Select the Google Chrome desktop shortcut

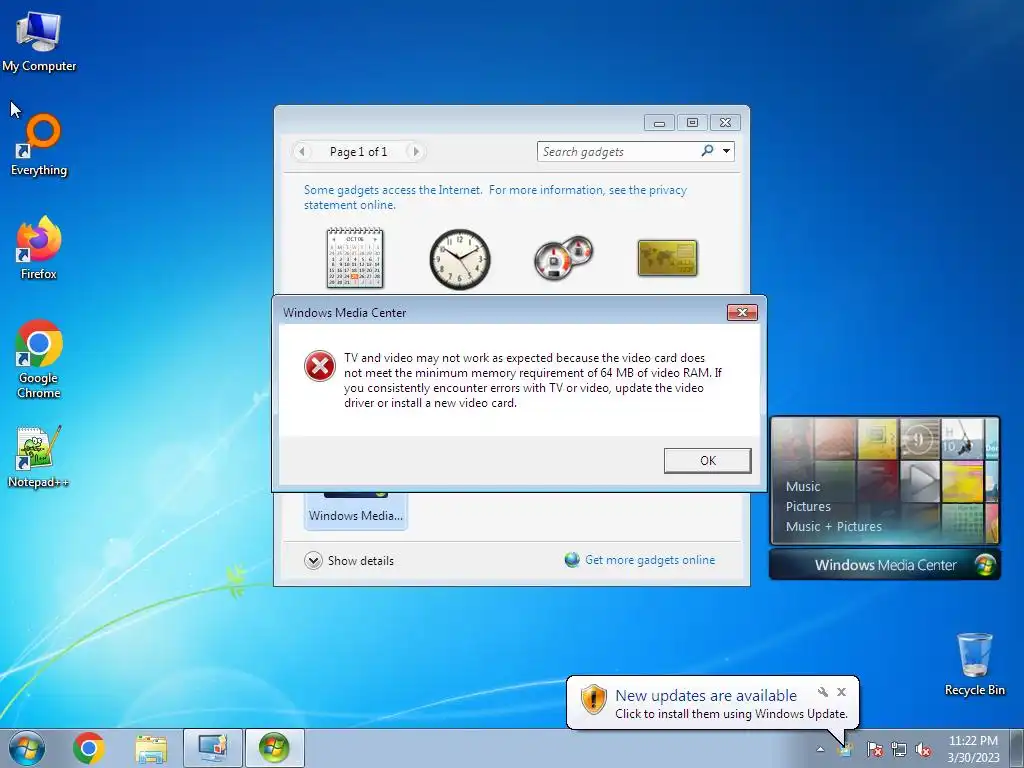pos(39,359)
